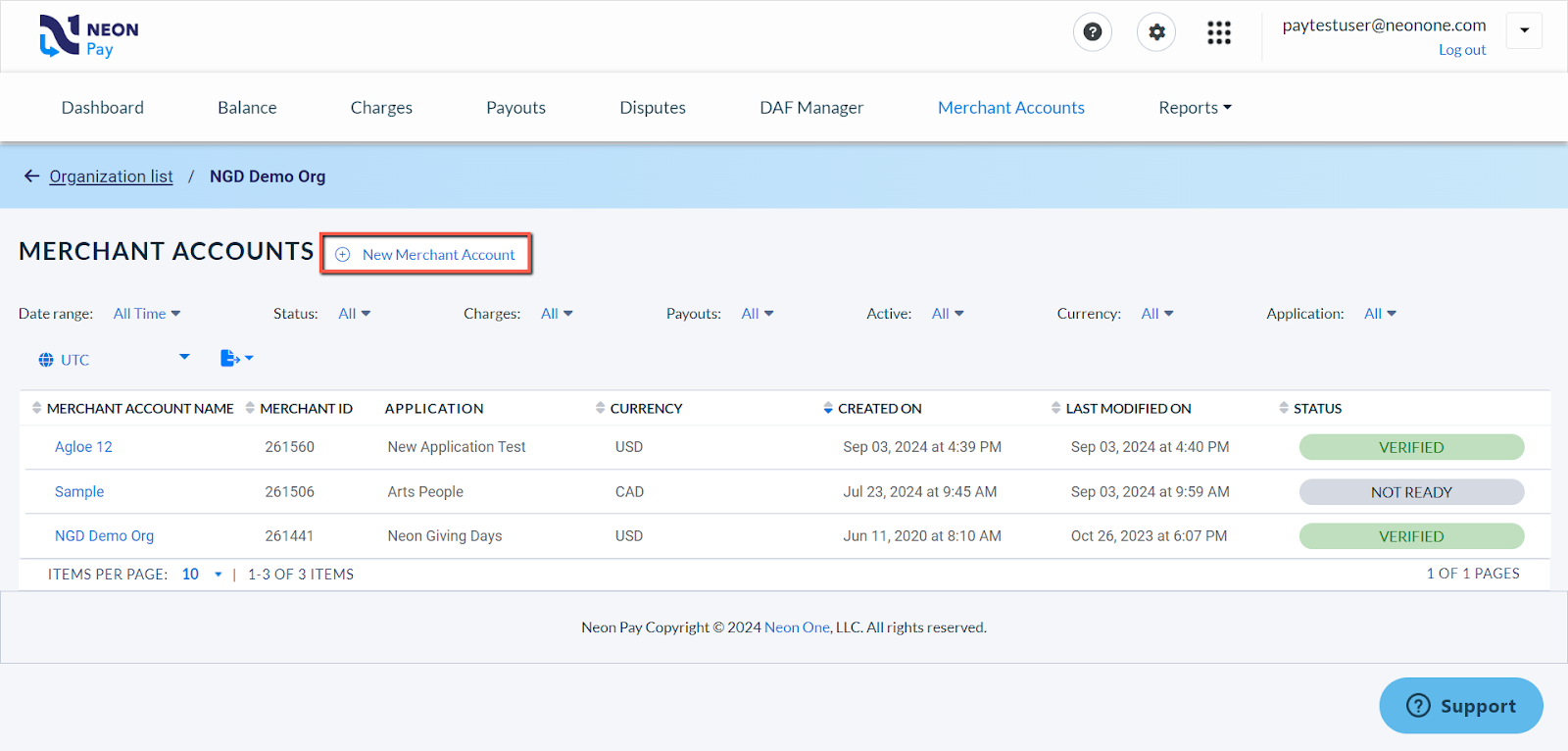1568x751 pixels.
Task: Click the Arts People application cell
Action: [x=425, y=492]
